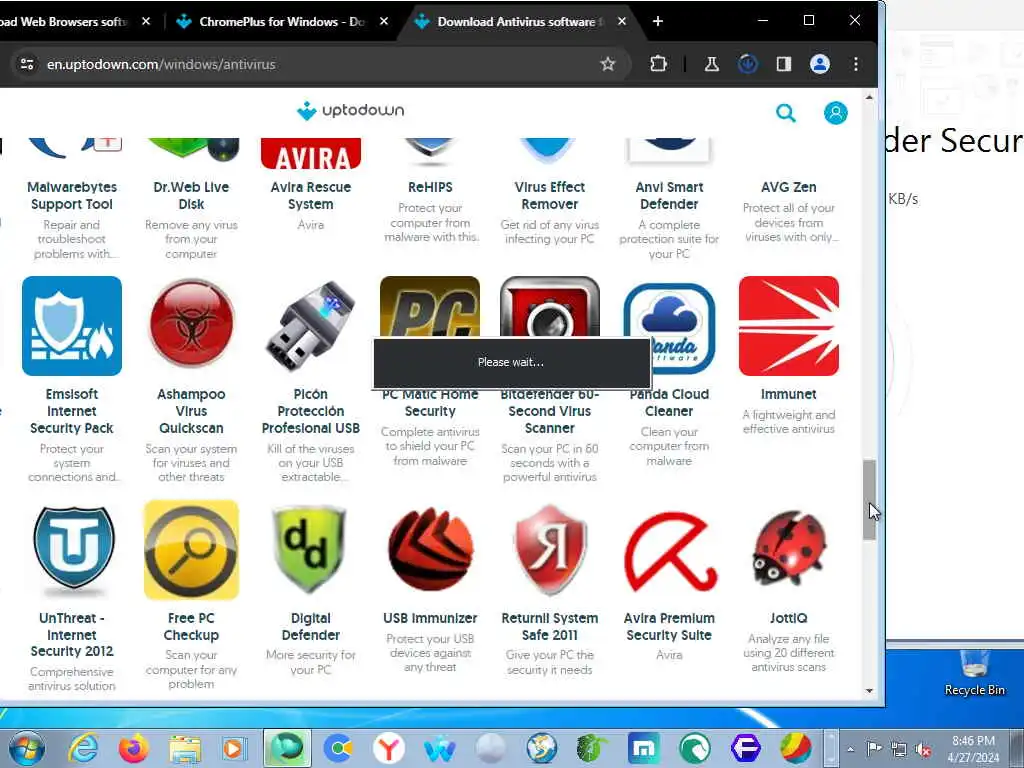The height and width of the screenshot is (768, 1024).
Task: Launch Firefox from the taskbar
Action: coord(133,748)
